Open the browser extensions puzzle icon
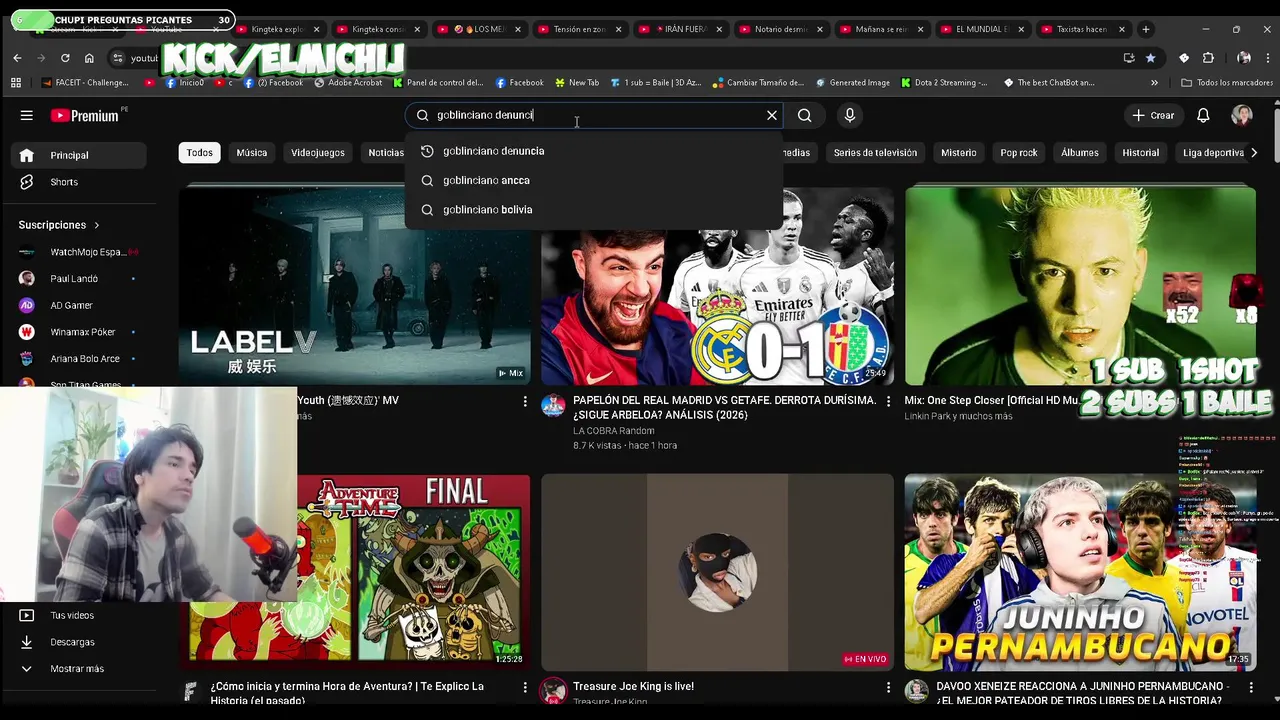1280x720 pixels. pyautogui.click(x=1208, y=58)
